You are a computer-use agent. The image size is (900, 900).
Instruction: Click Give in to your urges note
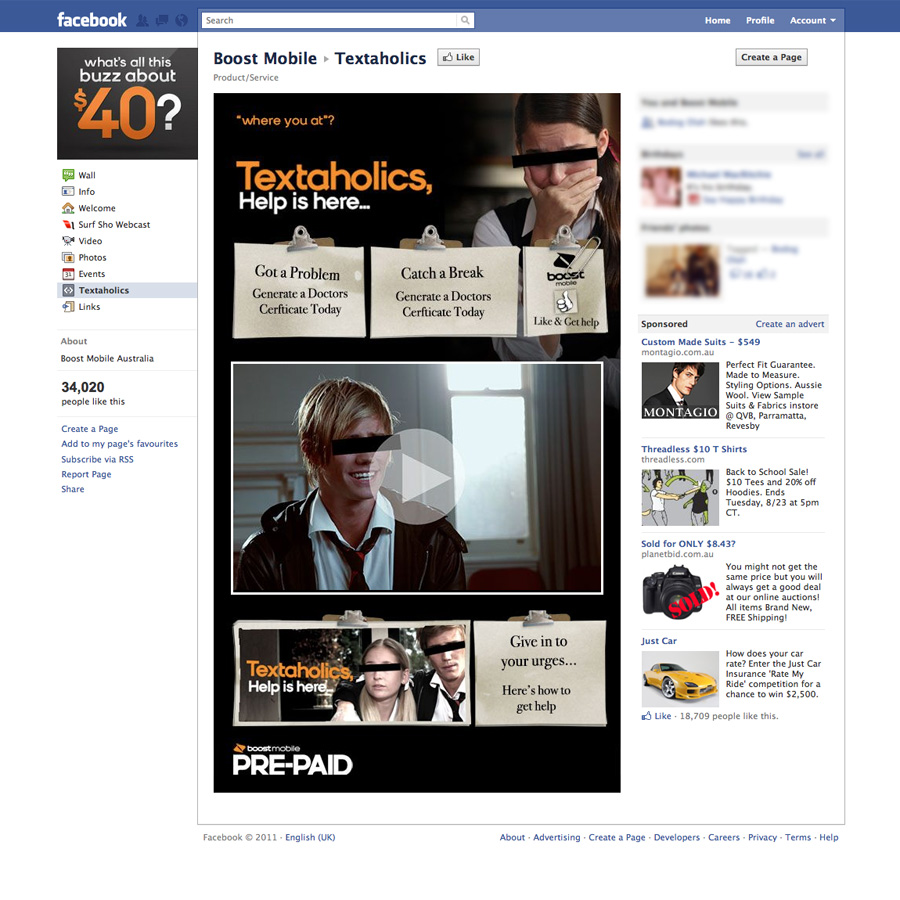click(540, 673)
